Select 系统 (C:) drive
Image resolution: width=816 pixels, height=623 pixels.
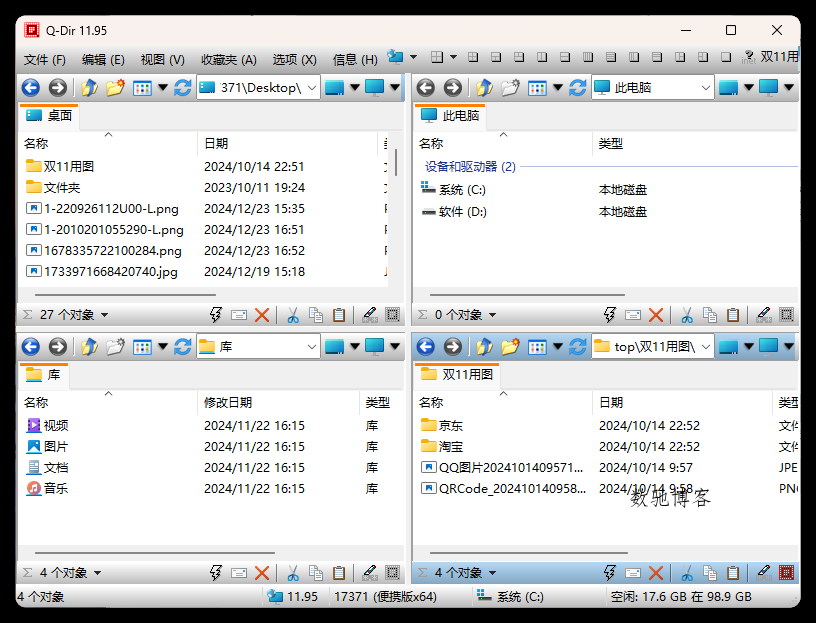coord(453,189)
